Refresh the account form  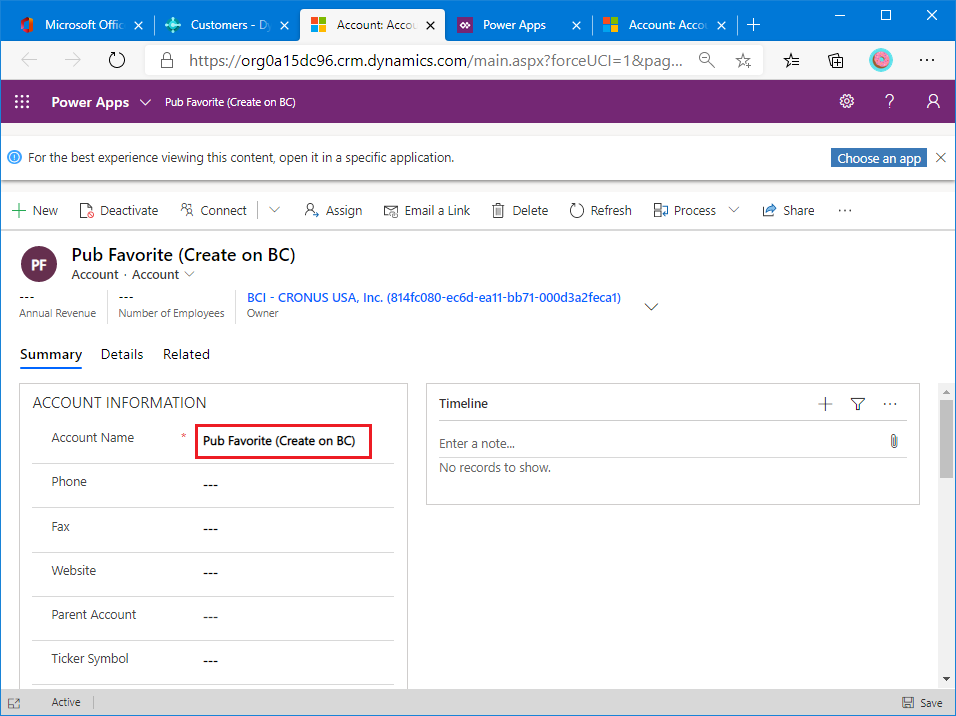point(601,210)
